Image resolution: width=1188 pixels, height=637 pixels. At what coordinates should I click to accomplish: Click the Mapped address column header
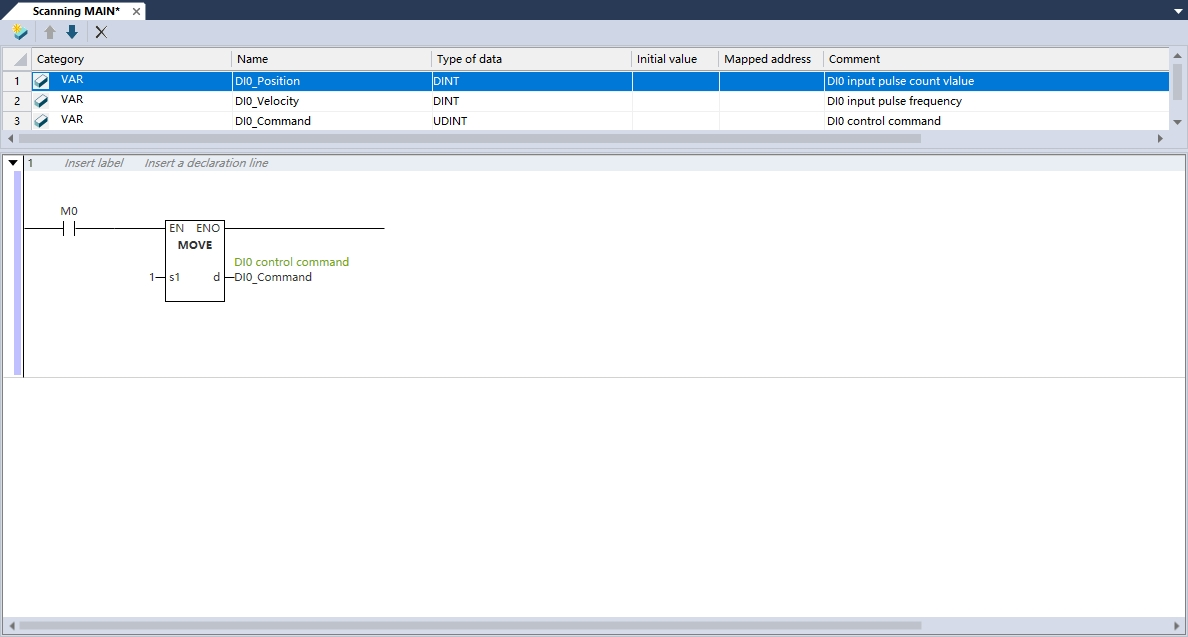pos(771,59)
